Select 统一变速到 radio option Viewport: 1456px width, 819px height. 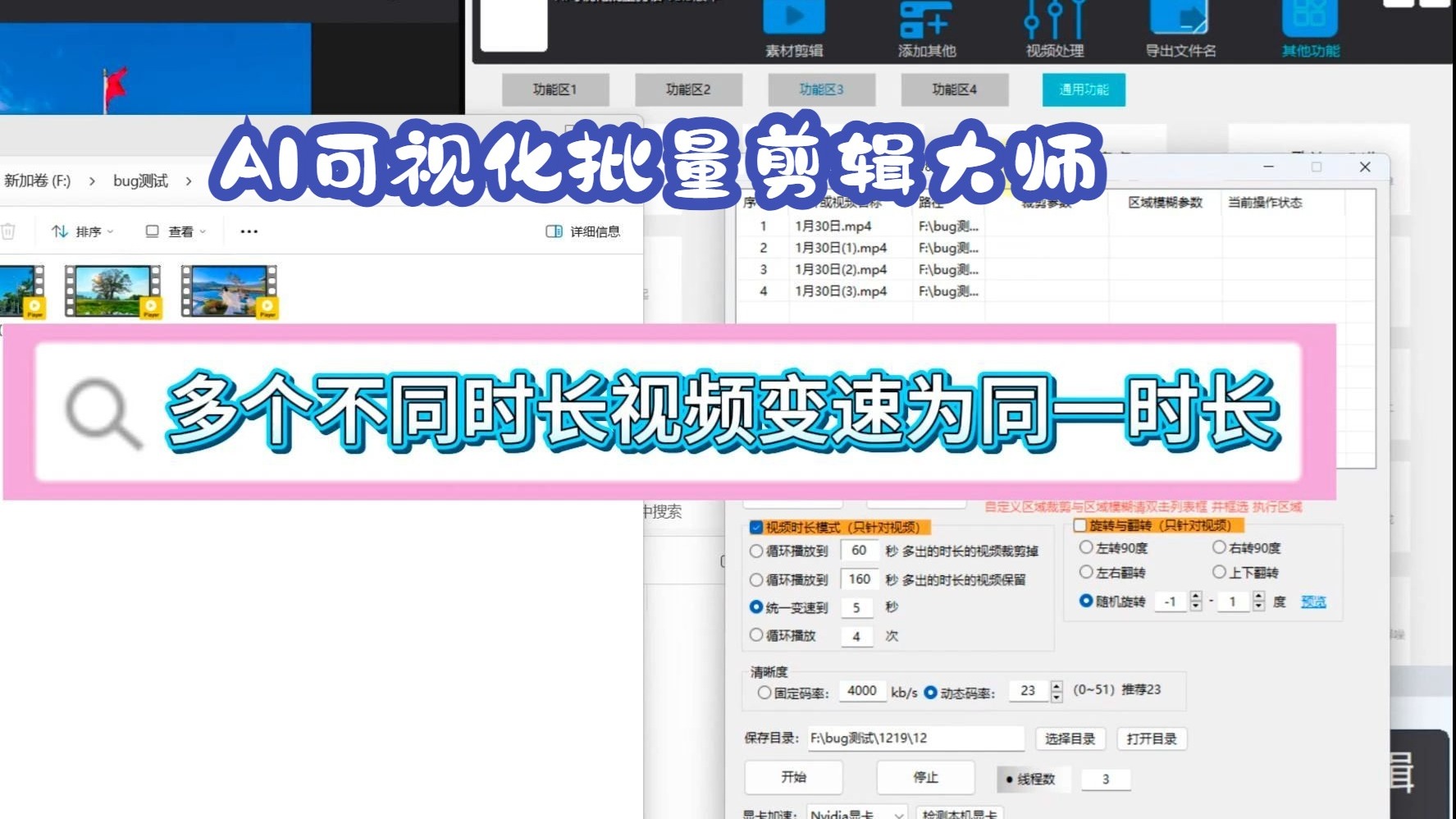pyautogui.click(x=756, y=607)
